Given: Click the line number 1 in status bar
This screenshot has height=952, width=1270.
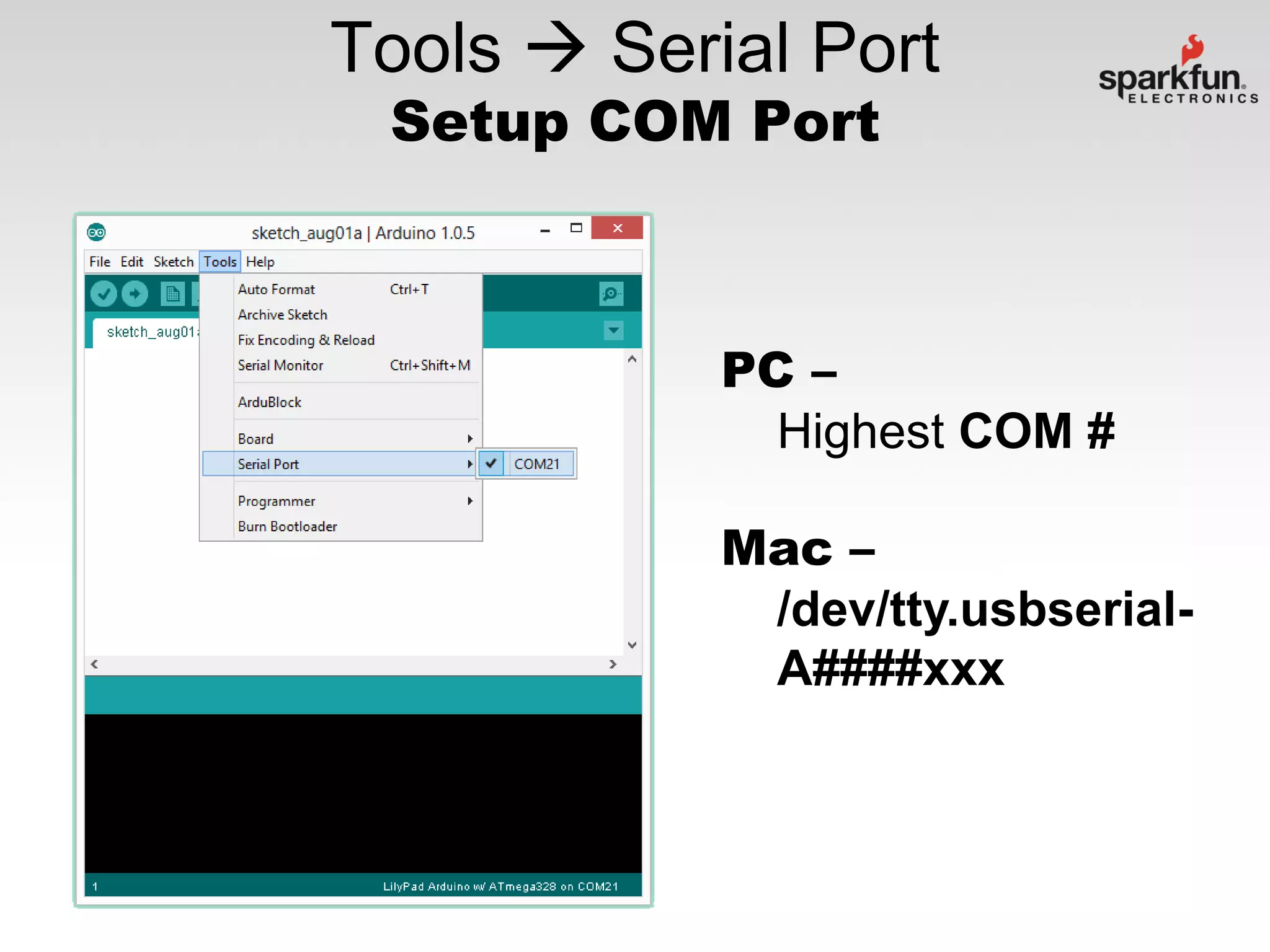Looking at the screenshot, I should [95, 887].
